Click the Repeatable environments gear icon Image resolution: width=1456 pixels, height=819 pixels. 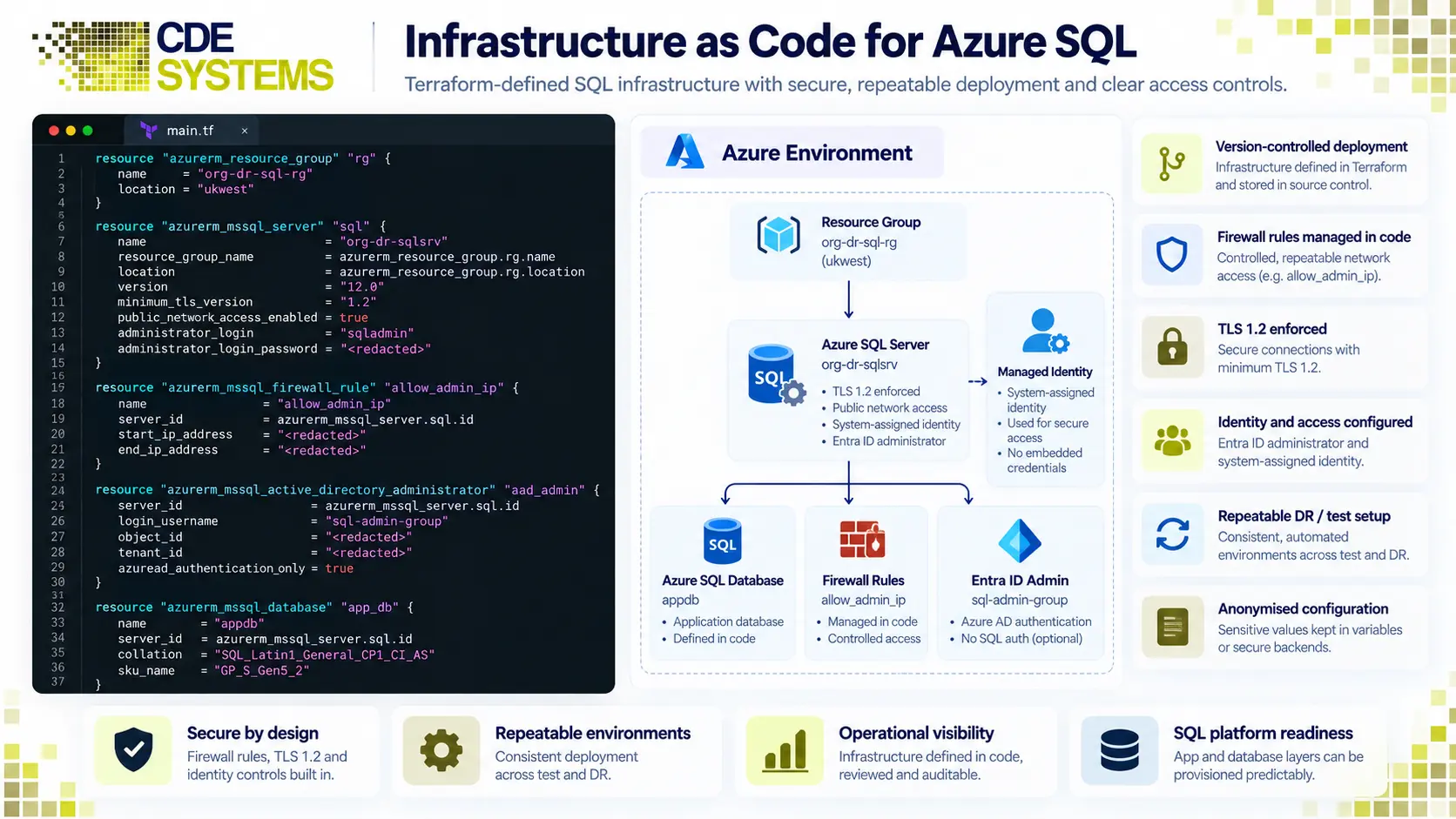point(442,750)
